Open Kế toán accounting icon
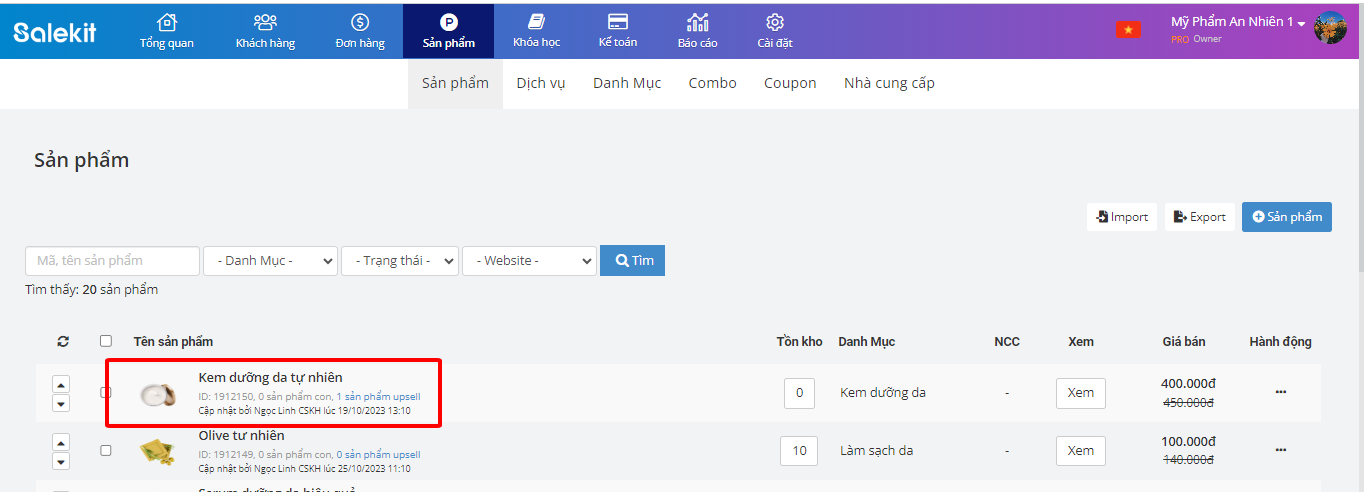 [x=618, y=22]
